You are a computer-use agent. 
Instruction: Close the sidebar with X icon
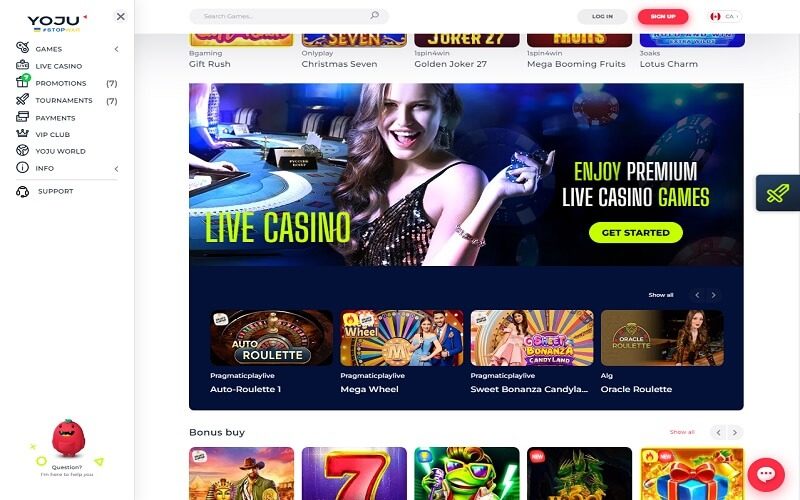pos(120,16)
